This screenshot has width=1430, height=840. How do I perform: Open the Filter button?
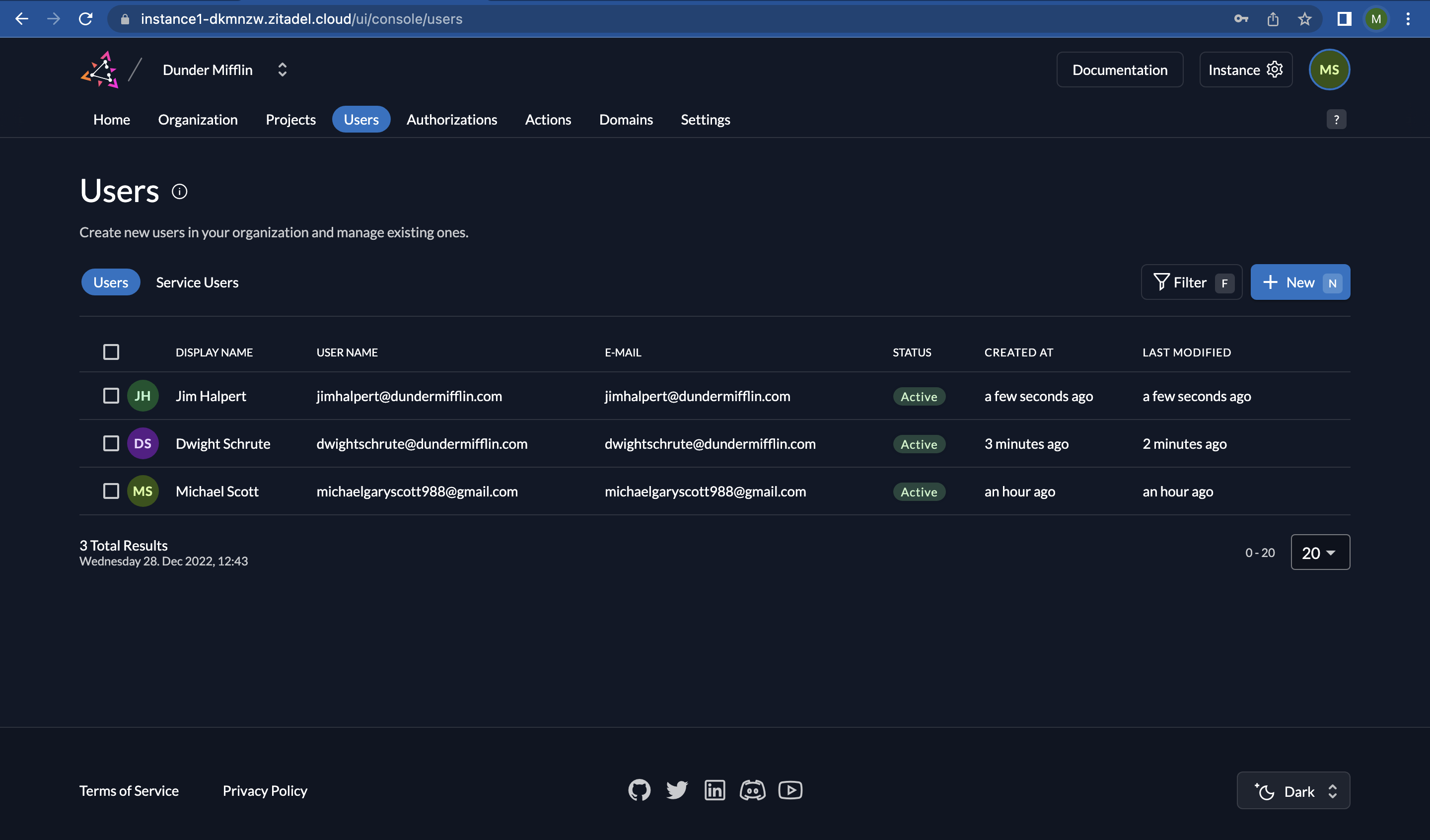(1191, 282)
